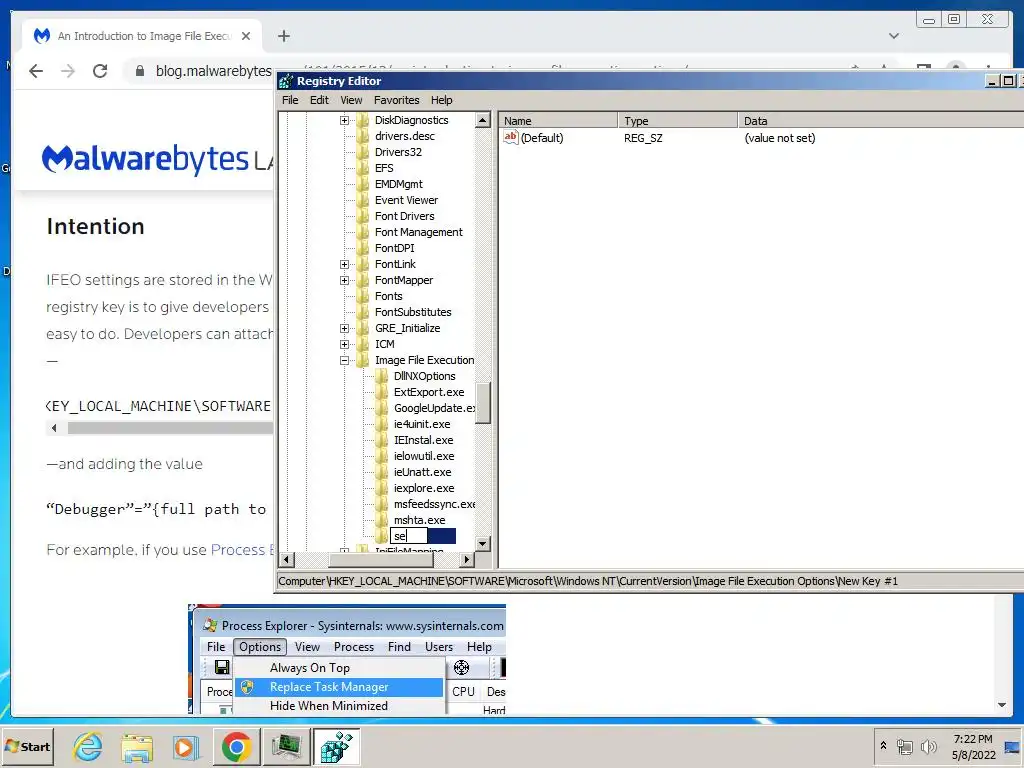This screenshot has height=768, width=1024.
Task: Click the (value not set) data cell
Action: pyautogui.click(x=780, y=138)
